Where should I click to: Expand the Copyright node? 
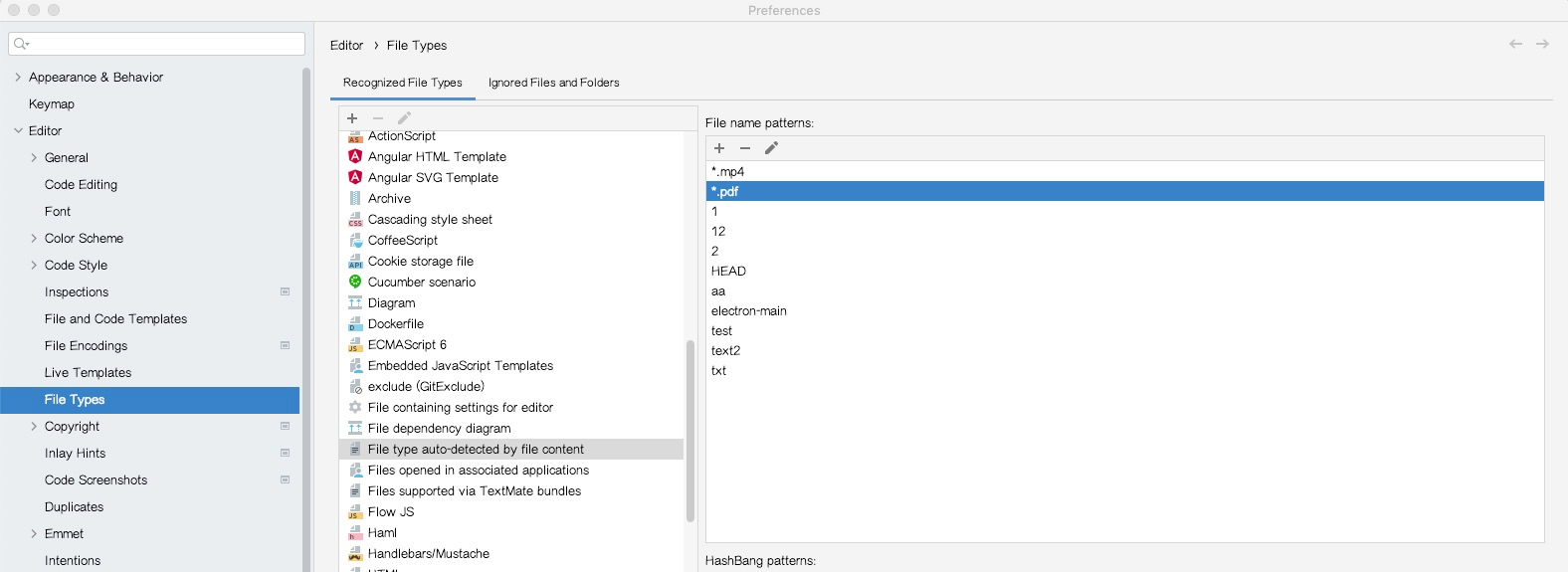point(34,426)
